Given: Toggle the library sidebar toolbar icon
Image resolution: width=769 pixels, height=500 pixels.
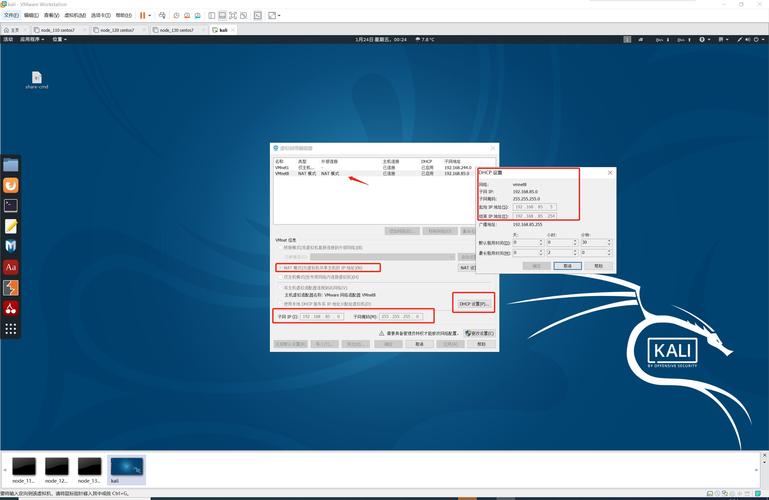Looking at the screenshot, I should [x=211, y=16].
